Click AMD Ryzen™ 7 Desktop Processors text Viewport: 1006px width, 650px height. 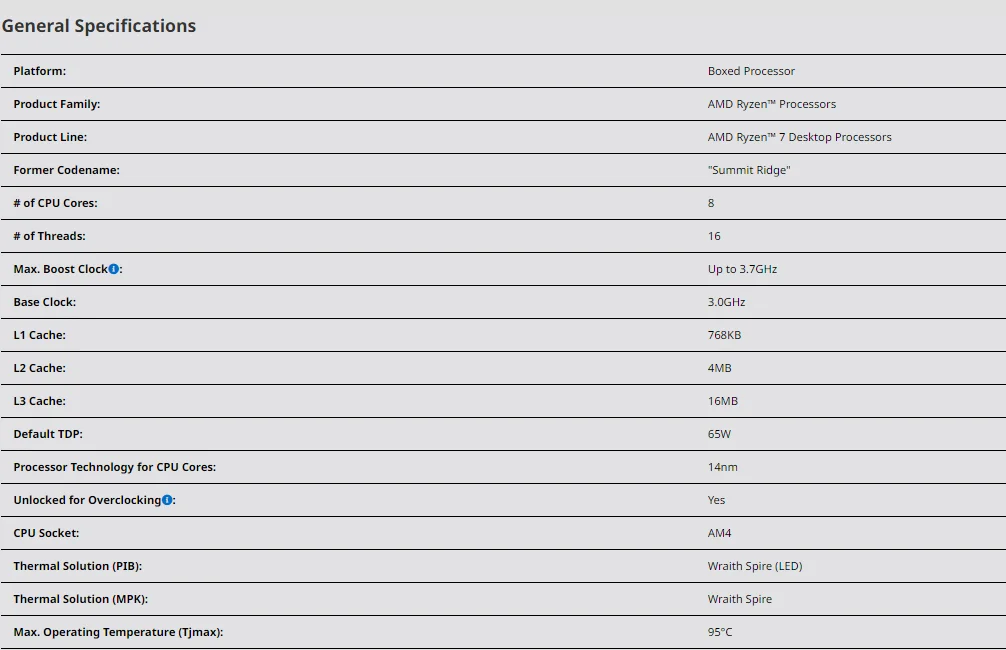point(799,137)
